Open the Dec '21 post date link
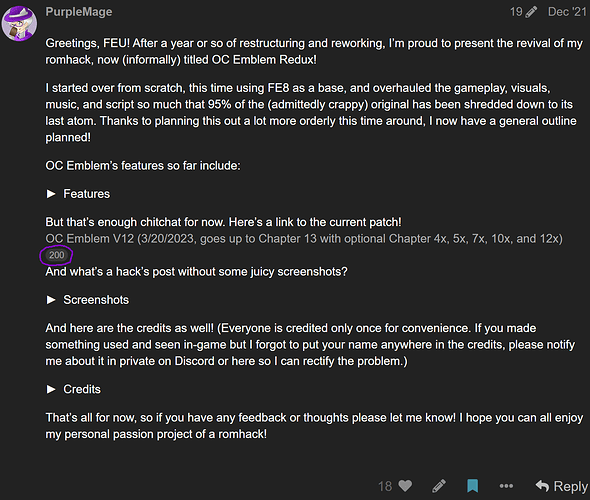The image size is (590, 500). point(567,12)
